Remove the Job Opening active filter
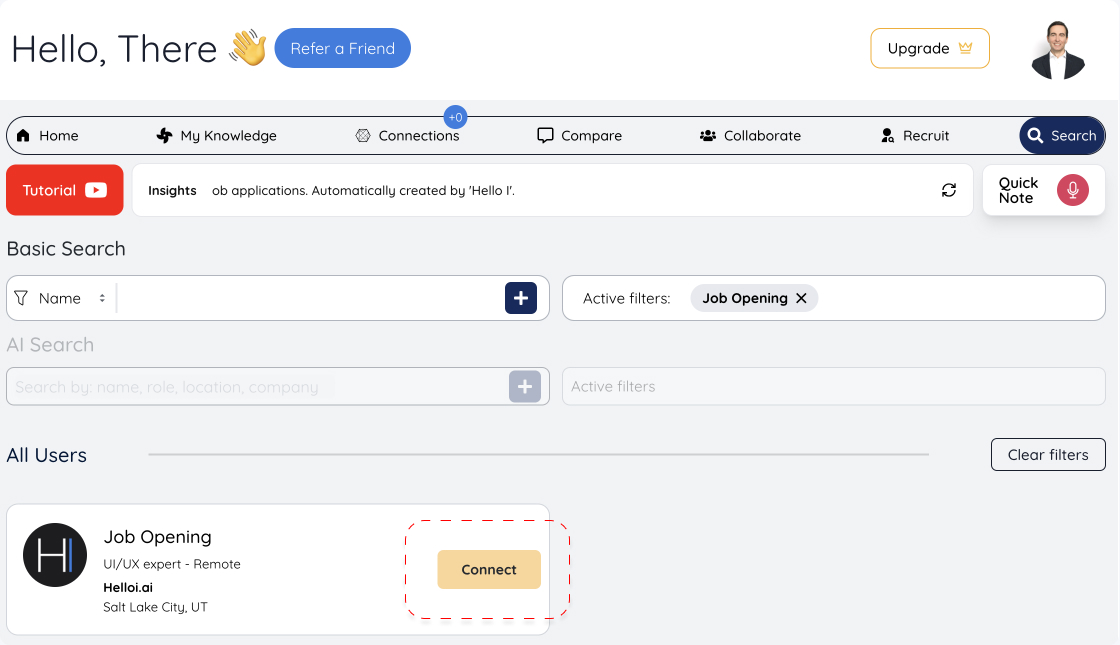The height and width of the screenshot is (645, 1120). point(800,297)
